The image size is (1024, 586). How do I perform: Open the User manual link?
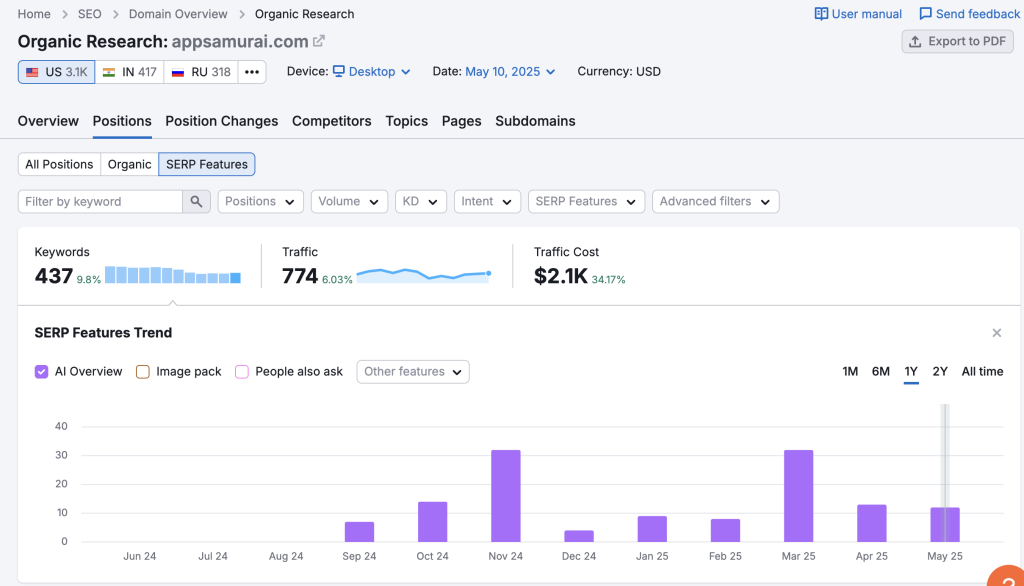pos(858,14)
